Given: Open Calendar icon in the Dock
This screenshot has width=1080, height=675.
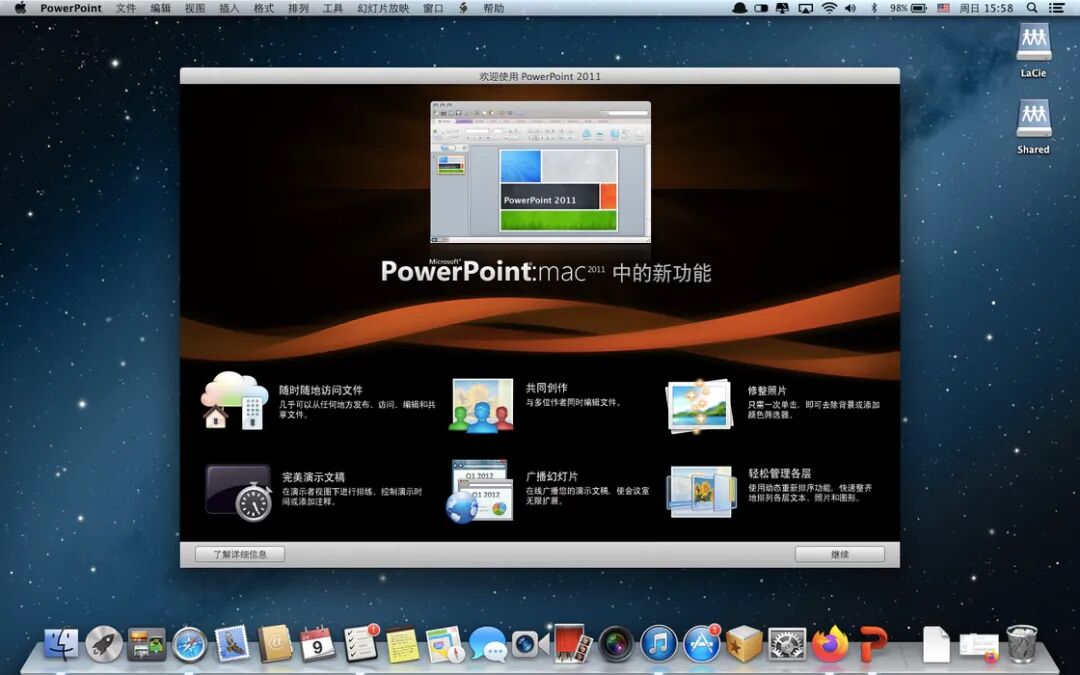Looking at the screenshot, I should click(x=318, y=645).
